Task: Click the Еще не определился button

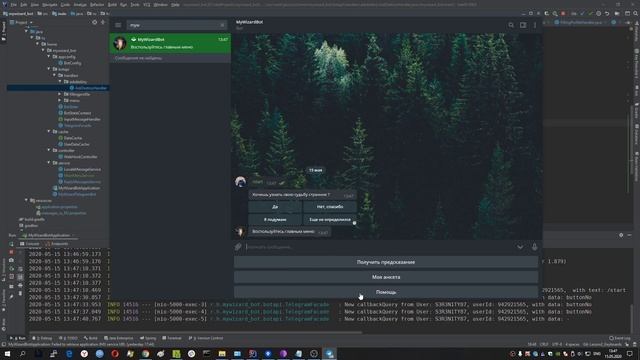Action: click(330, 220)
